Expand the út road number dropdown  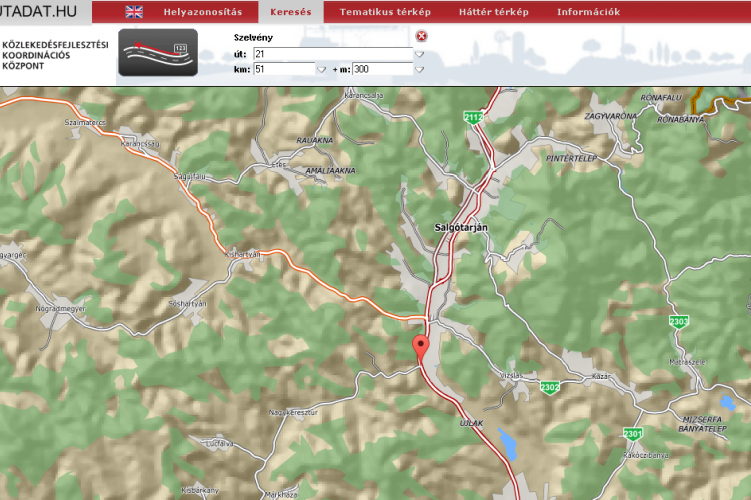click(420, 54)
